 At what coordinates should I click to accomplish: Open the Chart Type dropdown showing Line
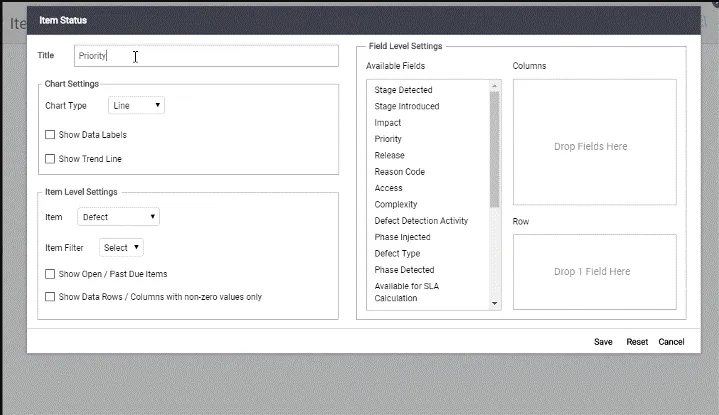coord(136,105)
